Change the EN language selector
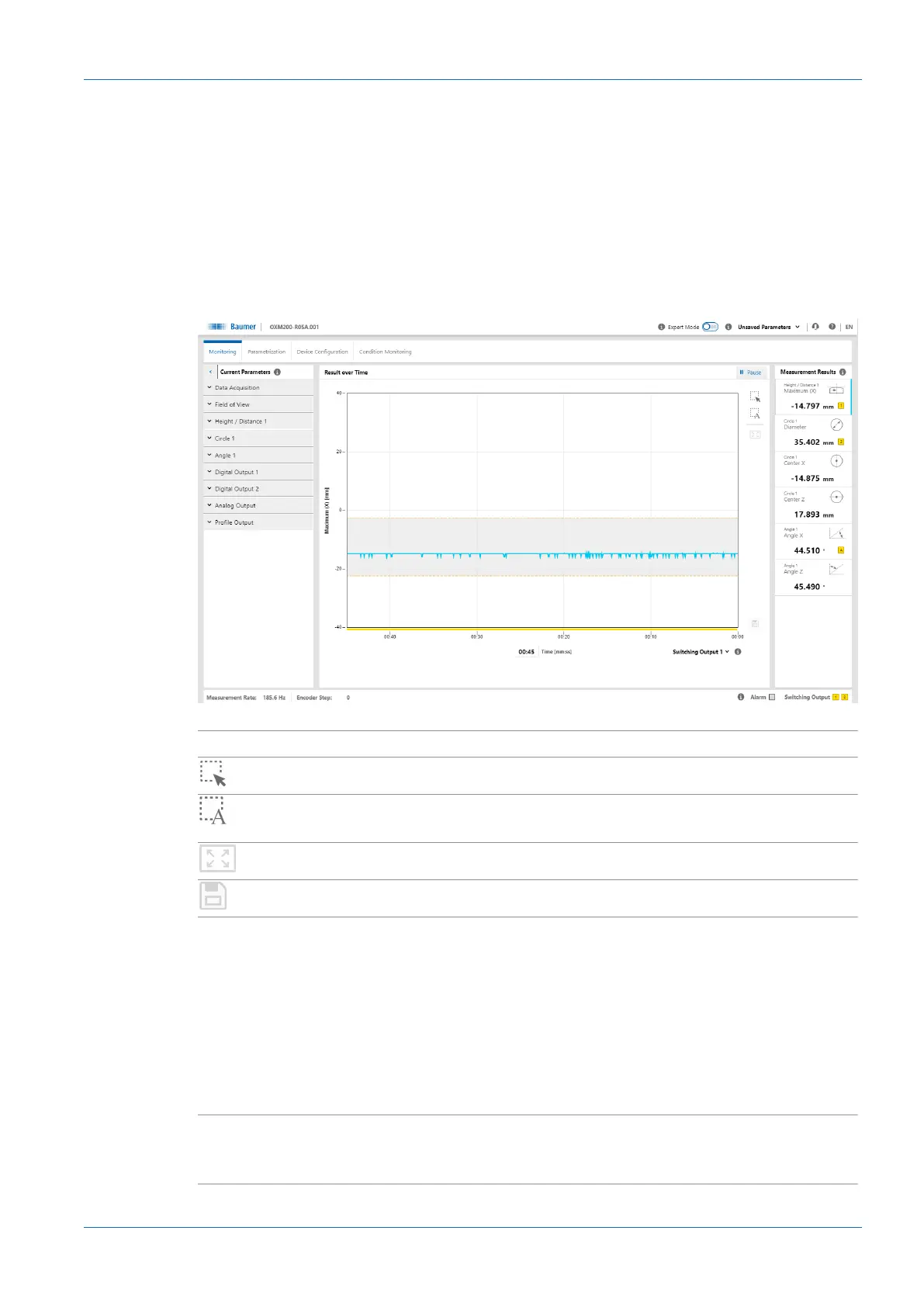This screenshot has height=1307, width=924. 849,328
